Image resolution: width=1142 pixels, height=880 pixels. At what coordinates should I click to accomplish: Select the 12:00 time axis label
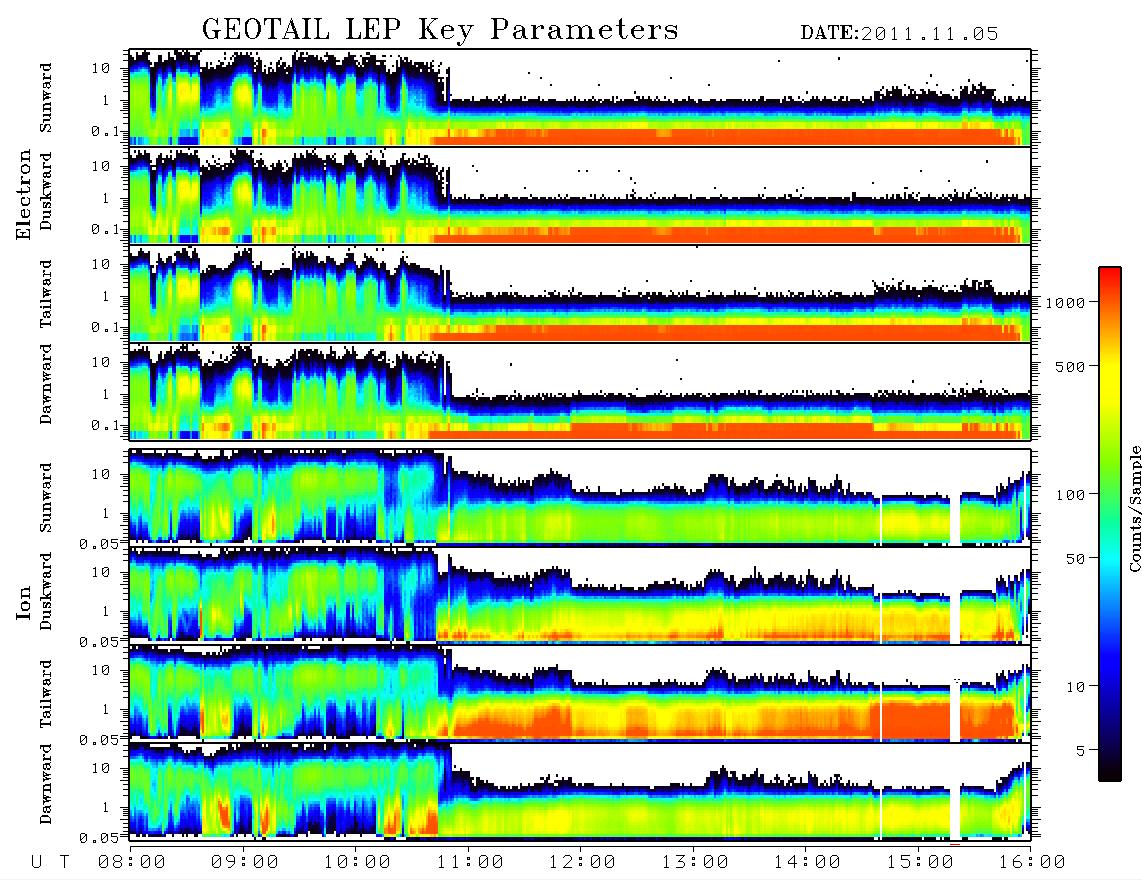(x=582, y=862)
